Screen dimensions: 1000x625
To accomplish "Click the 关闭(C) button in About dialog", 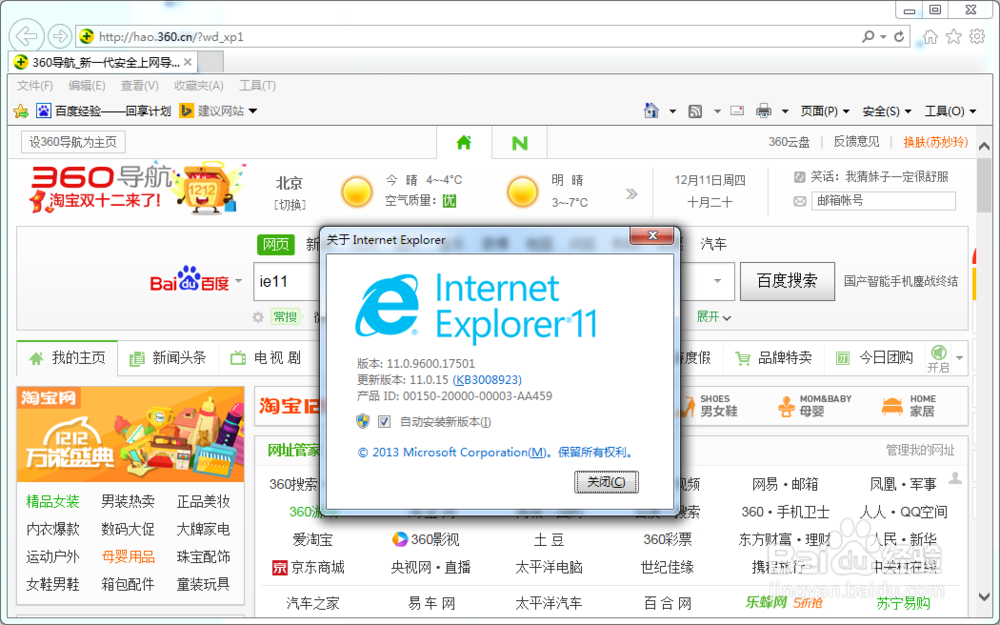I will point(606,482).
